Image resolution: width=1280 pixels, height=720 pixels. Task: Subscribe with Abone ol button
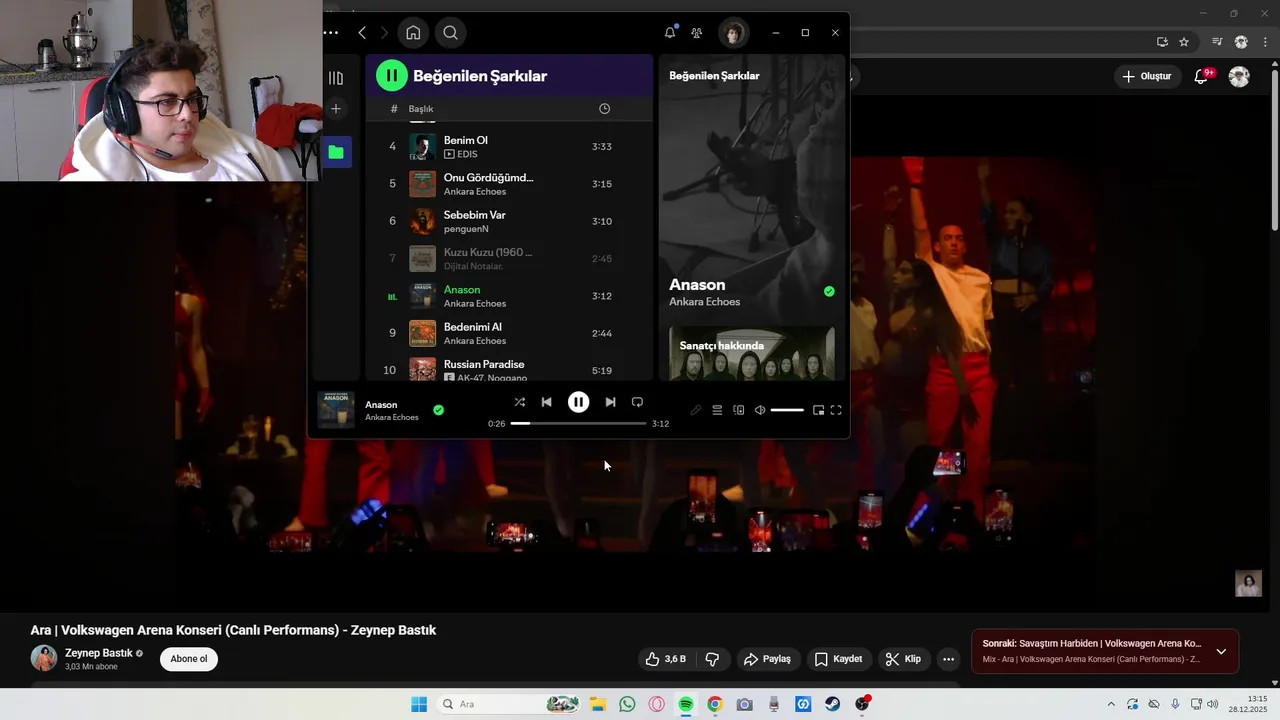(189, 659)
